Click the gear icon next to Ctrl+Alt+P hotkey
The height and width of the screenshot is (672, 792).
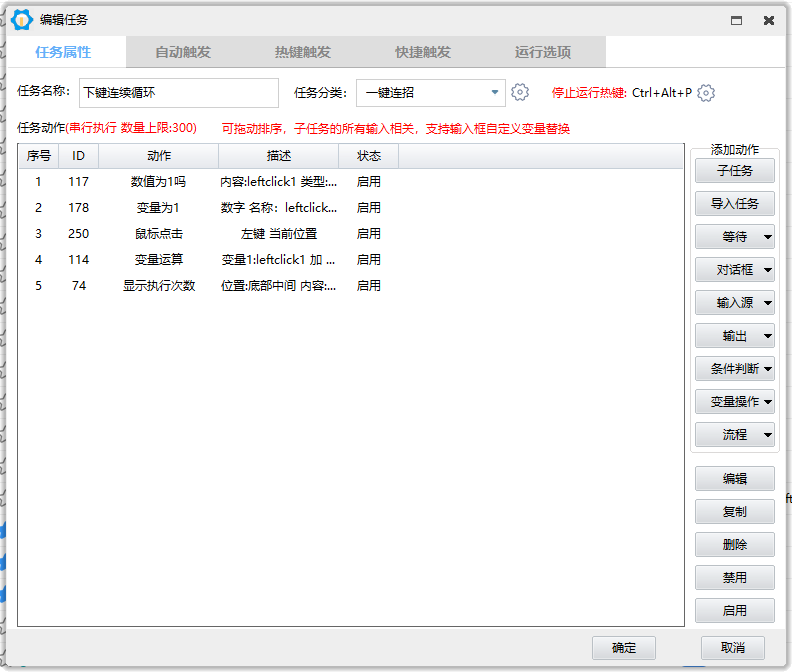pyautogui.click(x=706, y=93)
